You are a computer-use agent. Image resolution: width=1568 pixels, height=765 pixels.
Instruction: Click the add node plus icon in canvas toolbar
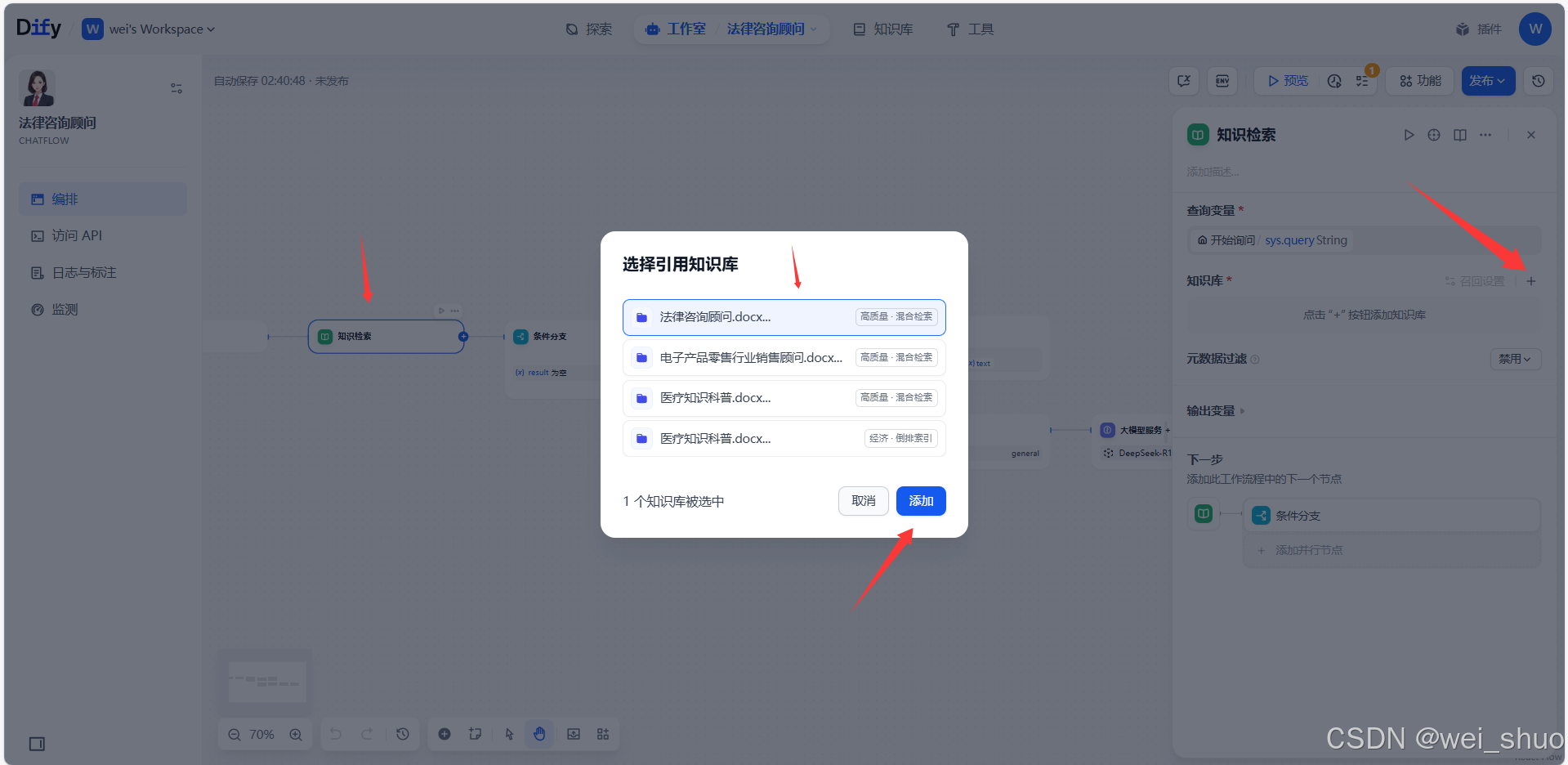[445, 734]
